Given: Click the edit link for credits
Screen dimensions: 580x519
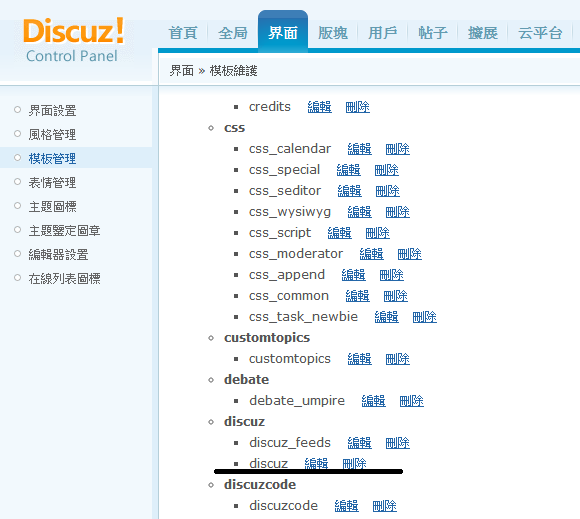Looking at the screenshot, I should click(320, 107).
